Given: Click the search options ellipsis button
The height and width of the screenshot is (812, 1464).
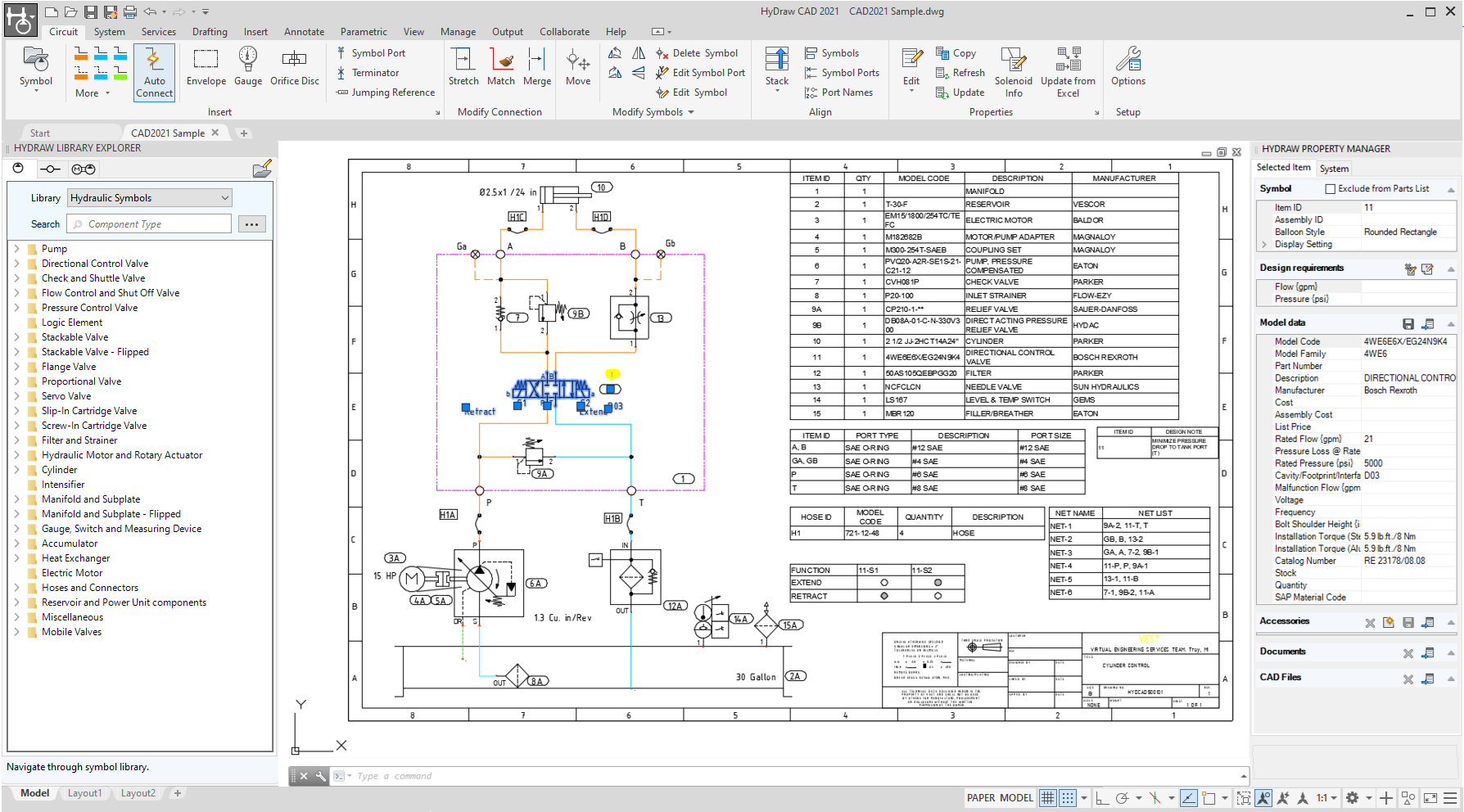Looking at the screenshot, I should coord(252,224).
